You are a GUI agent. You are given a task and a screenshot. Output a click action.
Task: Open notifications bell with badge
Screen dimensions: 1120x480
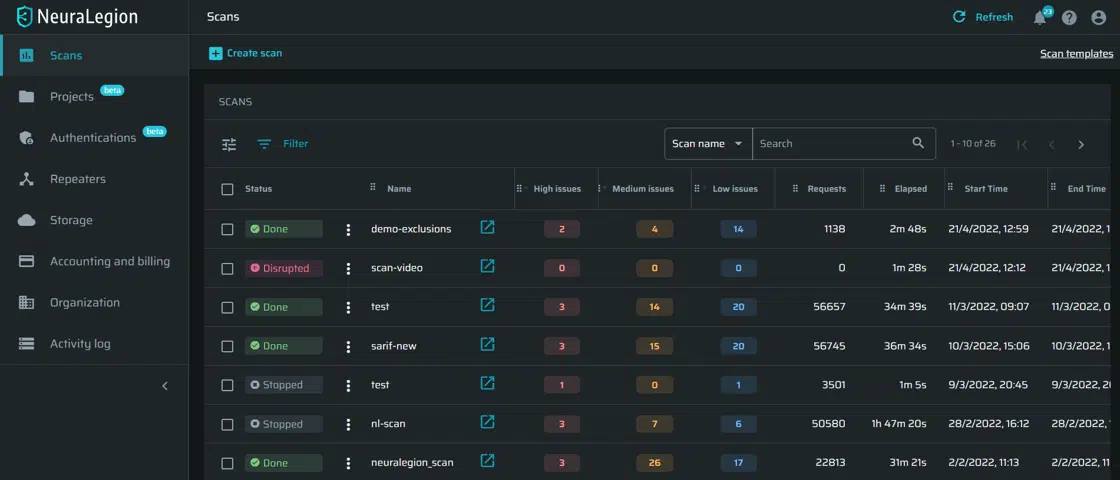1040,18
